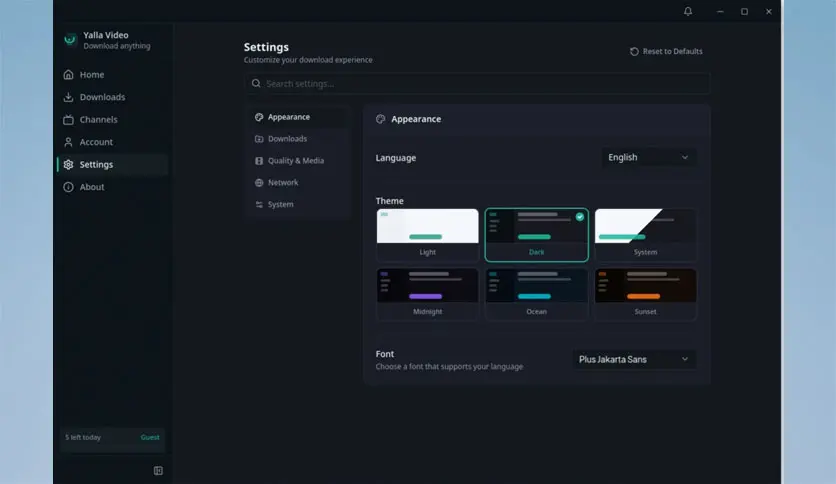Open the Home page
This screenshot has width=836, height=484.
pyautogui.click(x=112, y=75)
